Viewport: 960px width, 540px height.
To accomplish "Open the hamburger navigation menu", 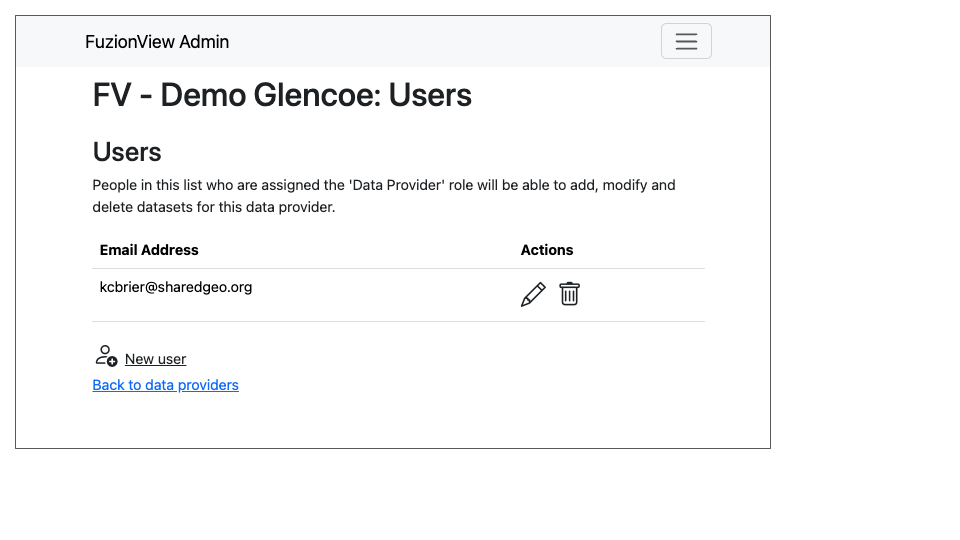I will pos(686,41).
